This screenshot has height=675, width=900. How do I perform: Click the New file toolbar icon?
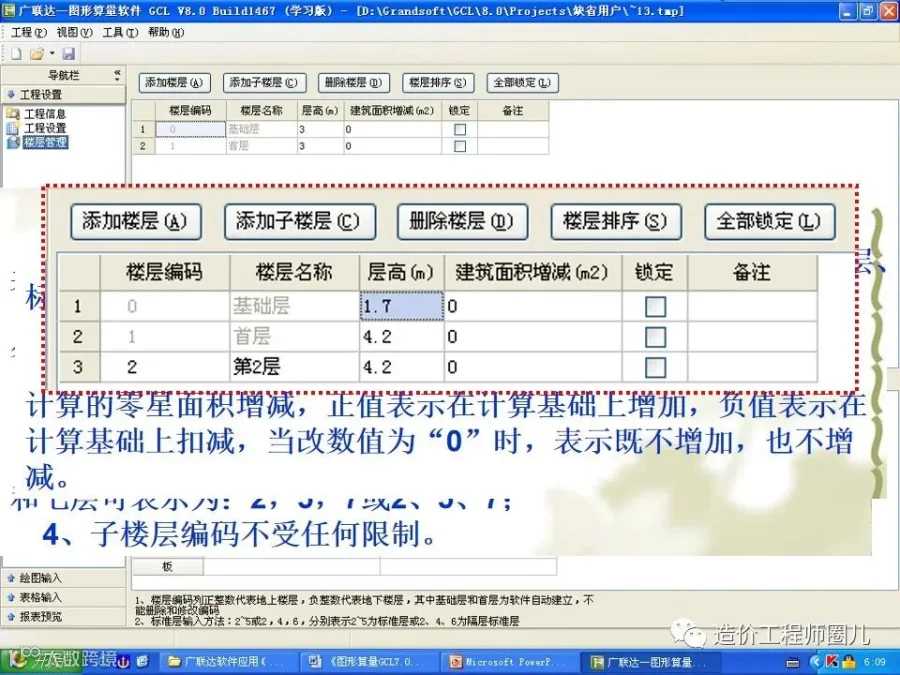point(16,54)
